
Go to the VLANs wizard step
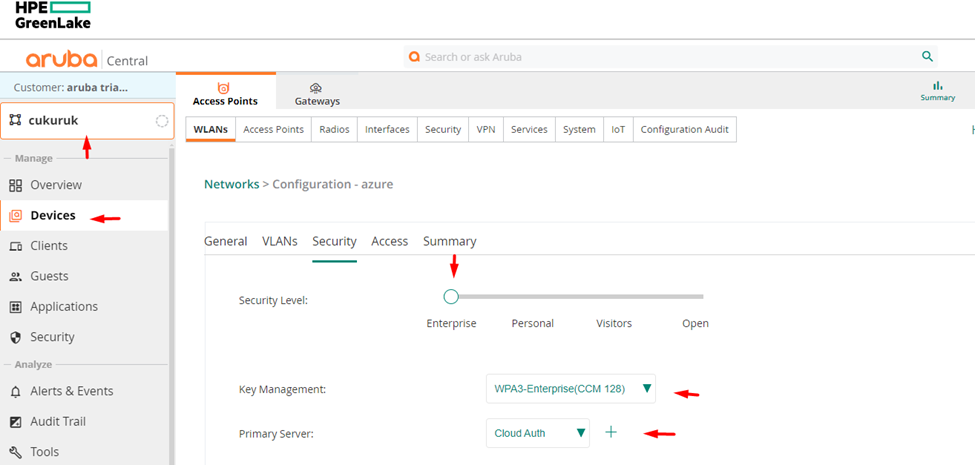[x=280, y=241]
